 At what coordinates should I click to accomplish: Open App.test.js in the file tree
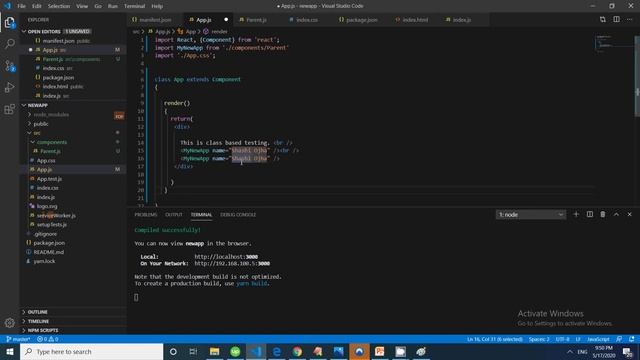[x=49, y=179]
